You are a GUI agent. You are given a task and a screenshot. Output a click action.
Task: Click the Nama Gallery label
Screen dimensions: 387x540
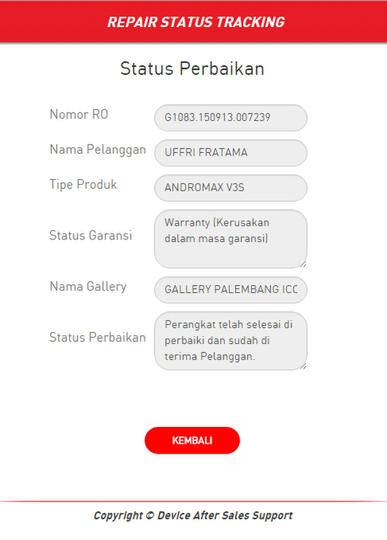pos(88,287)
